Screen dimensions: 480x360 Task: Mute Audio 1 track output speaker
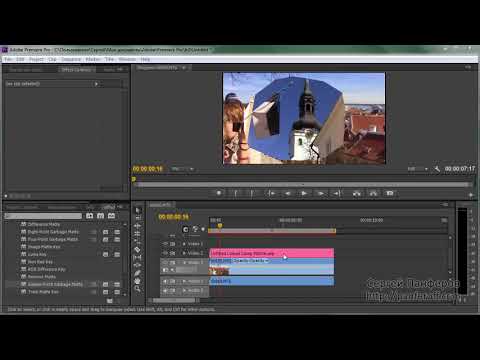(x=165, y=281)
